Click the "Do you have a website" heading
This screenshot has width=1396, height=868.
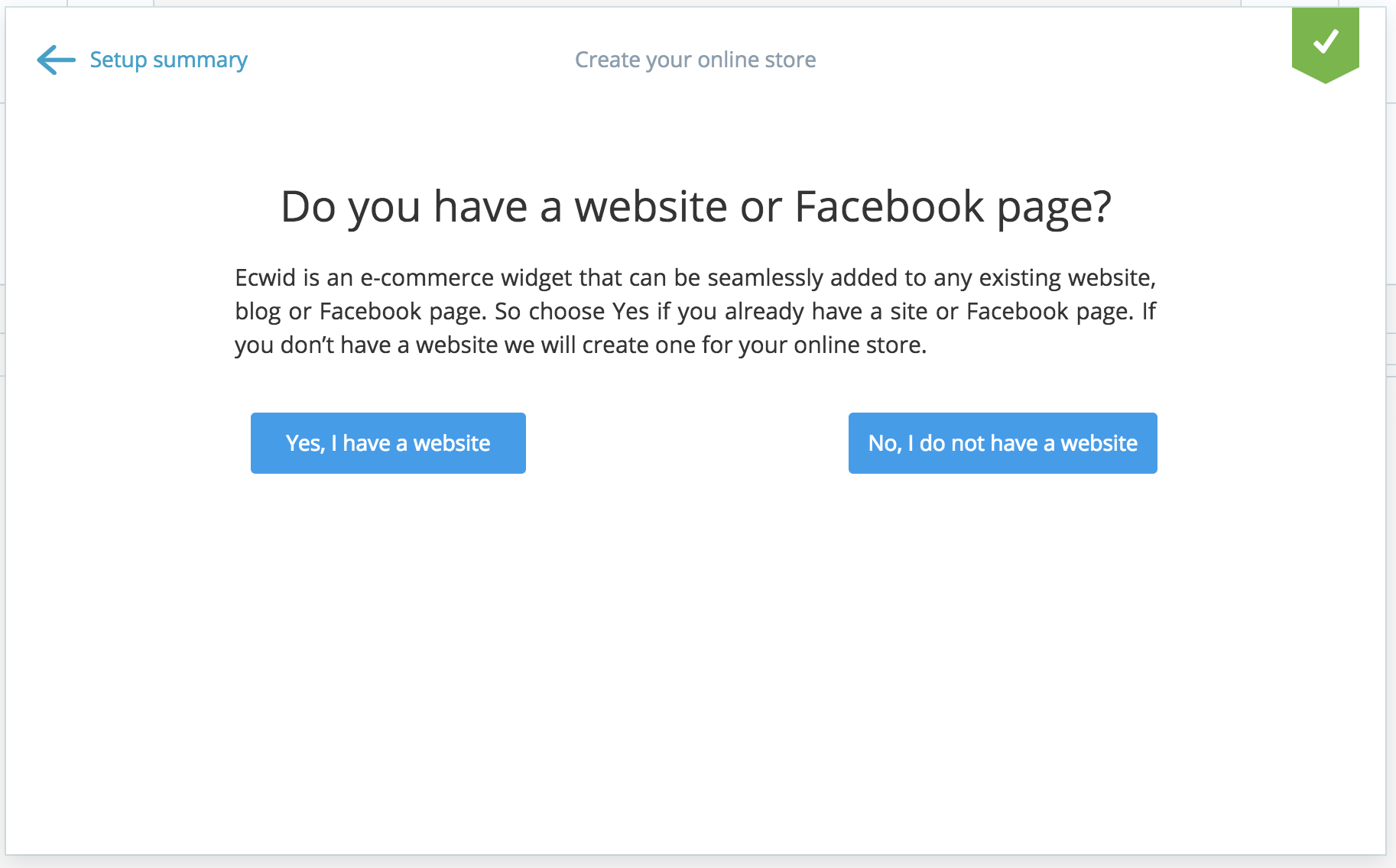tap(696, 206)
